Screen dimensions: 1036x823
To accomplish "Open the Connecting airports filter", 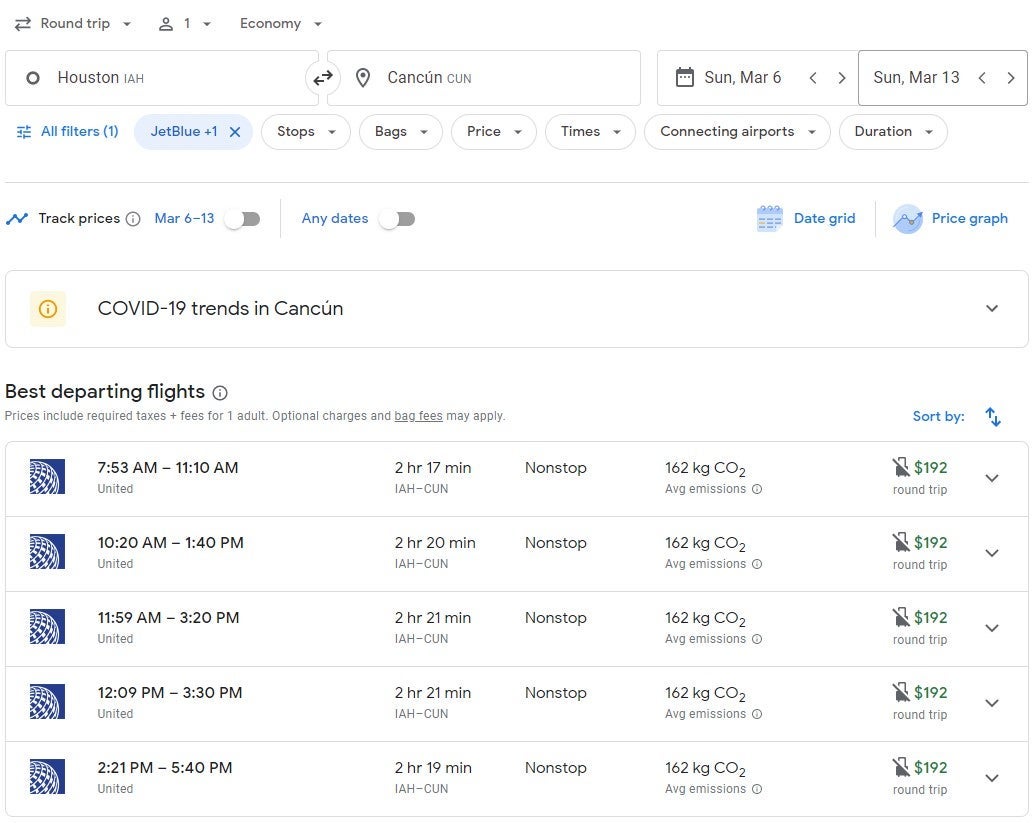I will (x=737, y=132).
